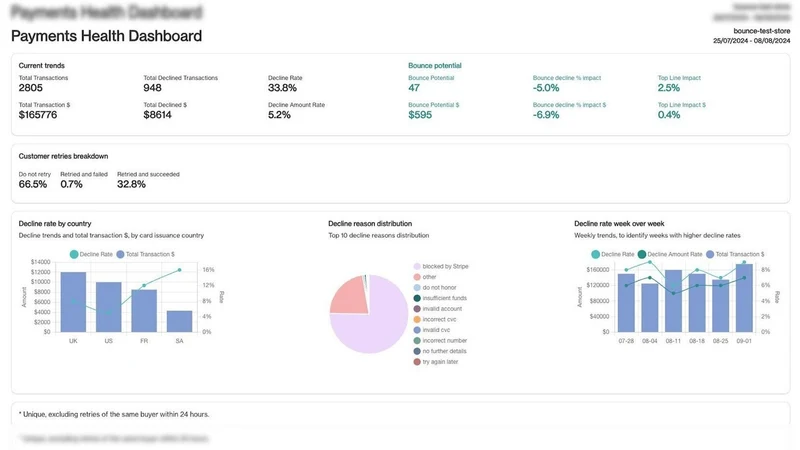The width and height of the screenshot is (800, 450).
Task: Click Decline Rate legend dot in weekly chart
Action: [x=595, y=254]
